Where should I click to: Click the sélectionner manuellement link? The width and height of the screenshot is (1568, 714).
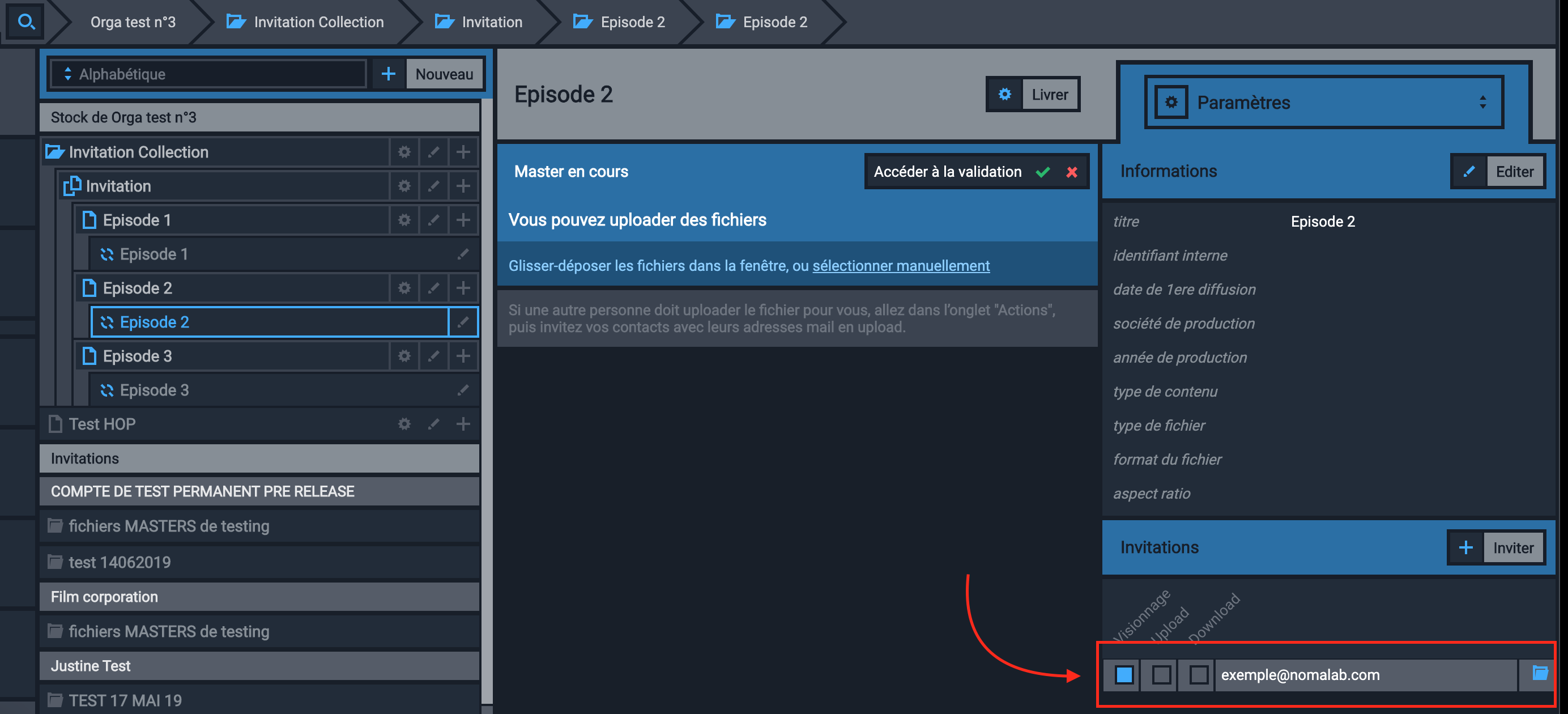(900, 266)
